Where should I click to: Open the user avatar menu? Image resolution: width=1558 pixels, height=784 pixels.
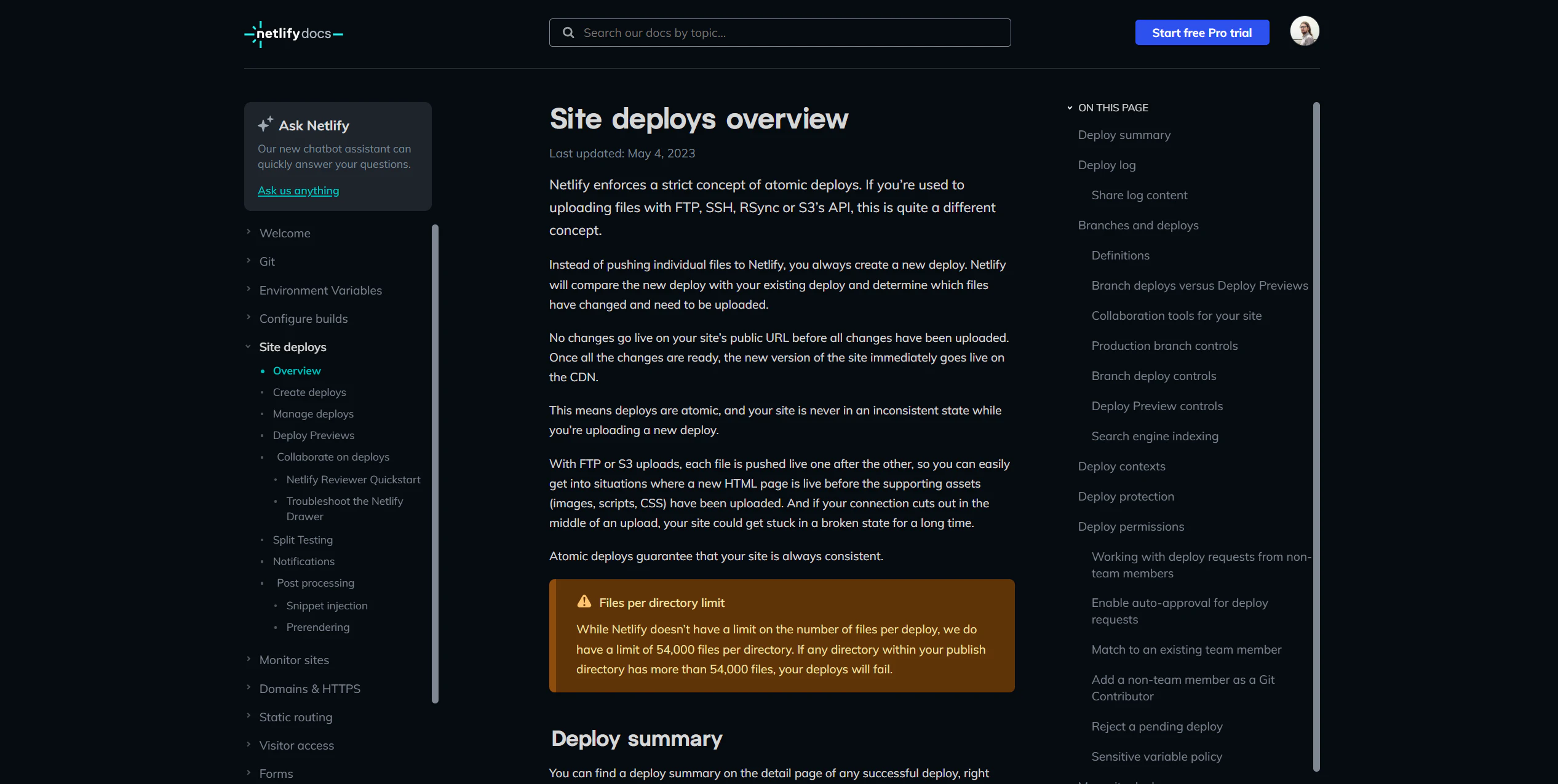pyautogui.click(x=1304, y=31)
